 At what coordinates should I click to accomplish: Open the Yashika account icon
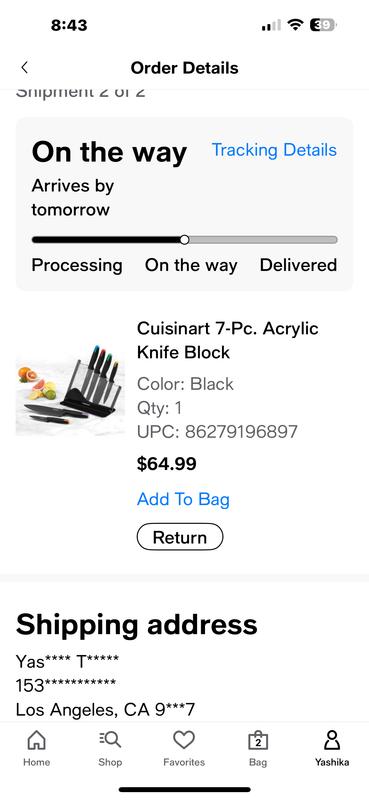(x=332, y=740)
